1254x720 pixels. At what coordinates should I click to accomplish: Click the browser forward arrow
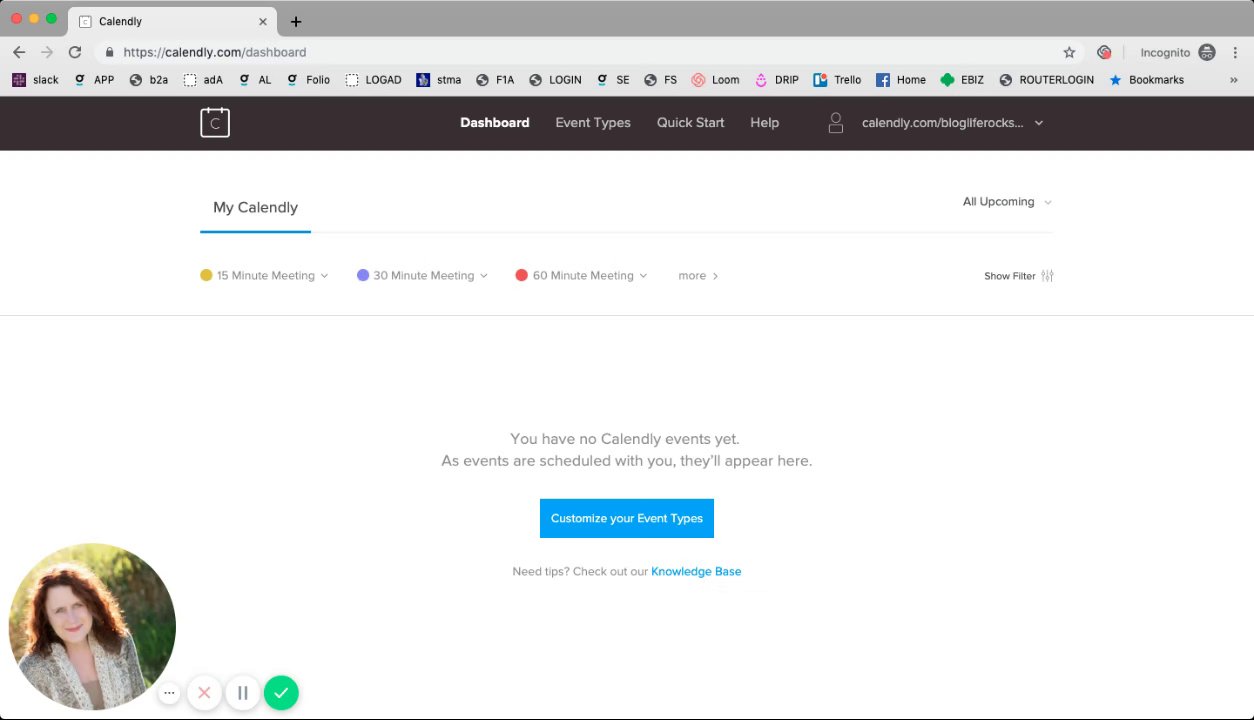pos(47,52)
